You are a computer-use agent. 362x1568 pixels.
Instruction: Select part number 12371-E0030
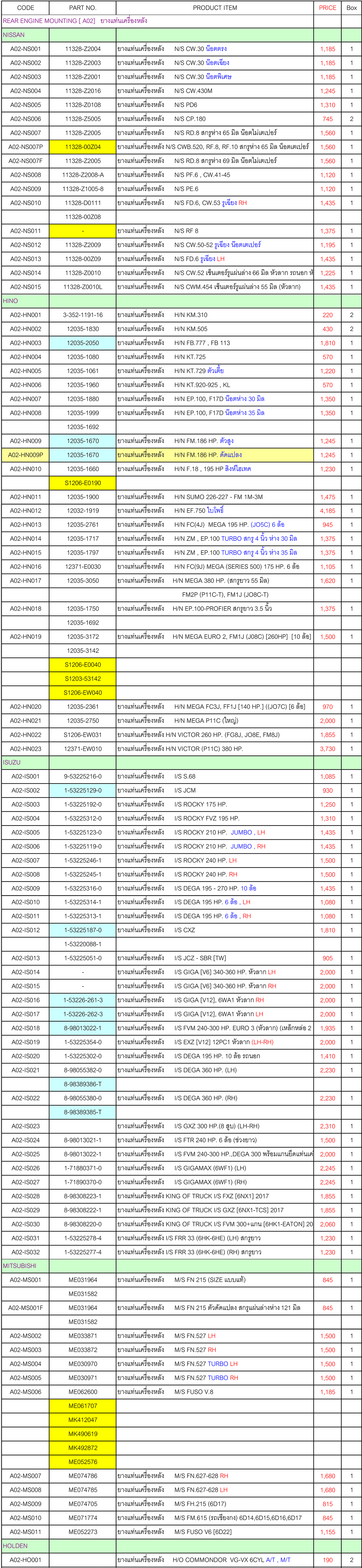pyautogui.click(x=83, y=567)
